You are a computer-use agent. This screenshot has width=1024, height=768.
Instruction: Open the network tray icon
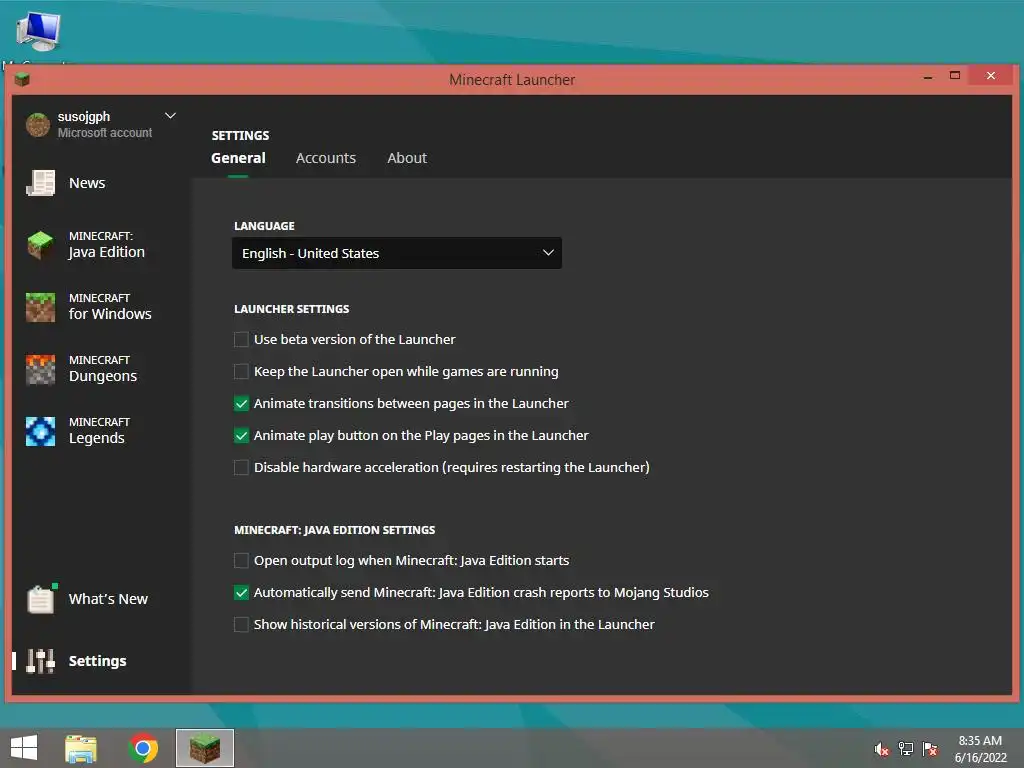pos(906,749)
